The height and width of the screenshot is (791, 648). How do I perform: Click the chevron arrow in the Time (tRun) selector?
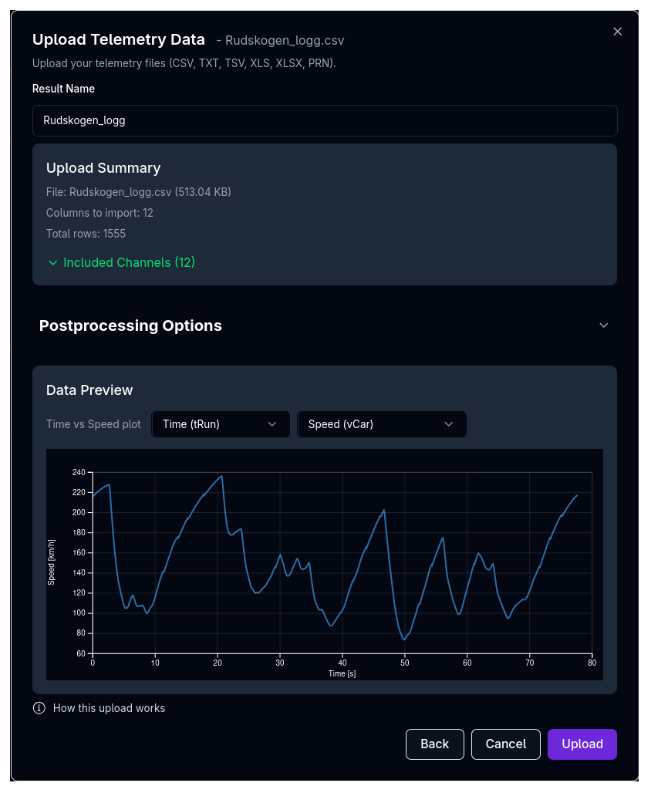click(272, 424)
